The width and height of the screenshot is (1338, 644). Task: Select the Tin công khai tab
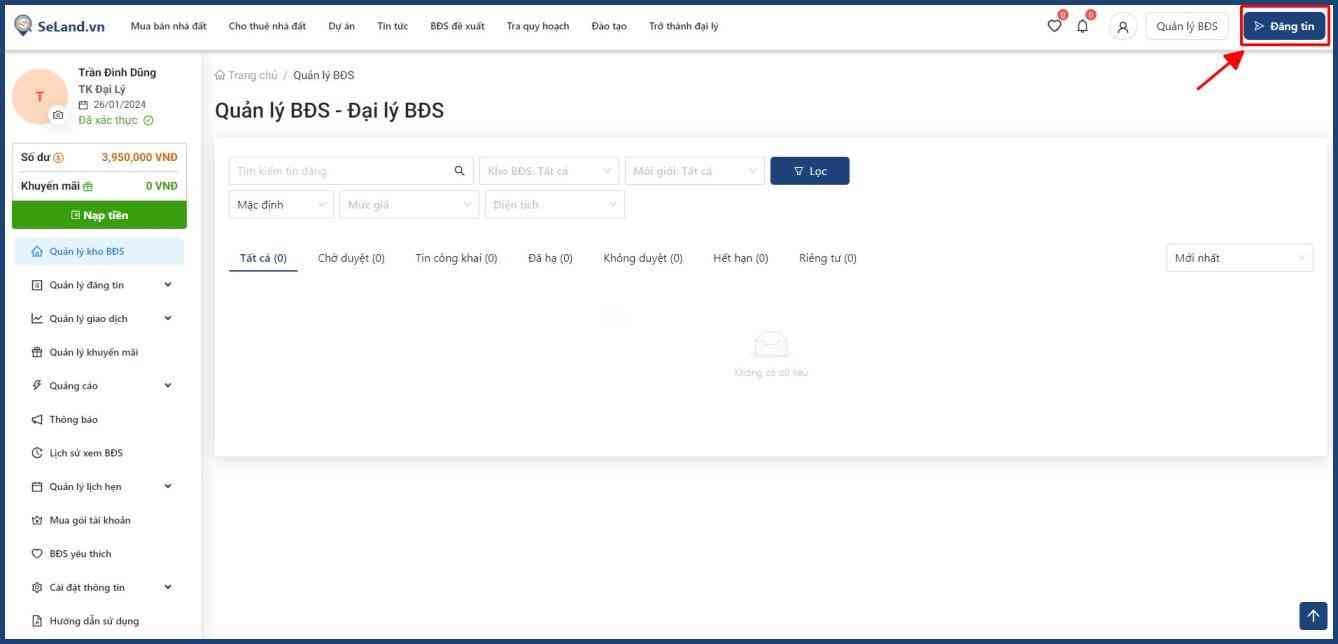coord(456,258)
